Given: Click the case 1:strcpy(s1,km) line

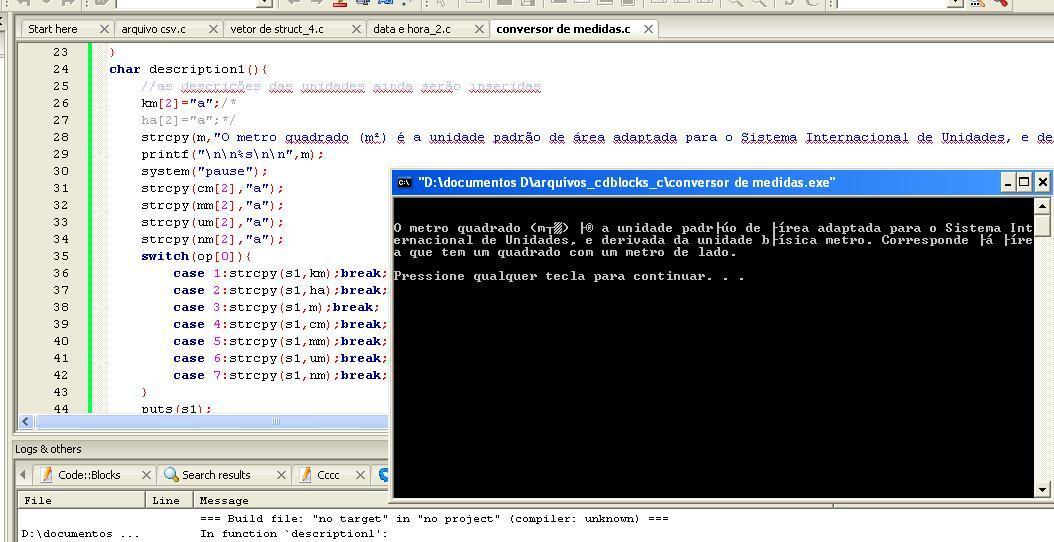Looking at the screenshot, I should [x=280, y=274].
